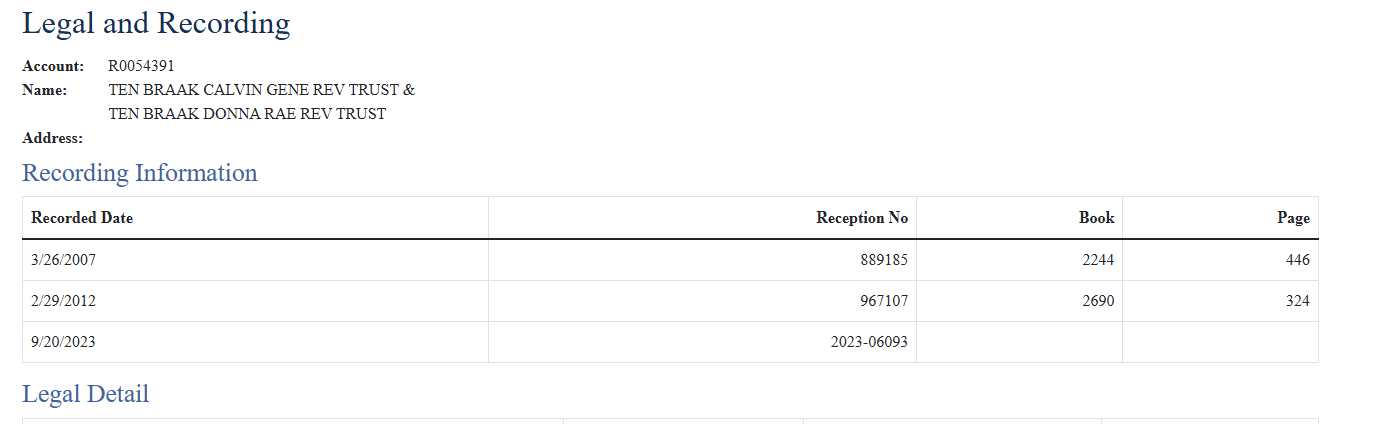Viewport: 1376px width, 424px height.
Task: Click the Recorded Date column header
Action: (x=82, y=218)
